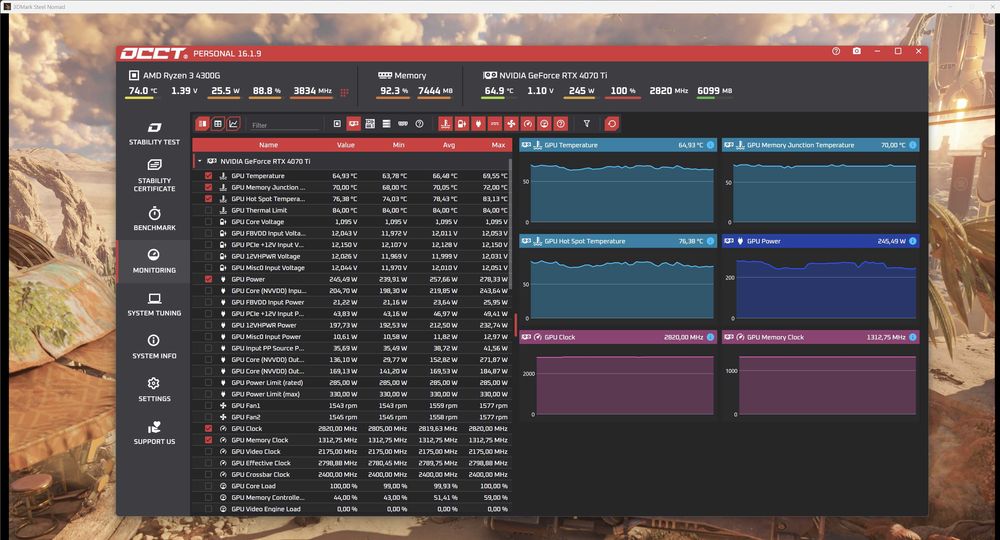Enable the GPU Thermal Limit checkbox
The width and height of the screenshot is (1000, 540).
tap(209, 210)
